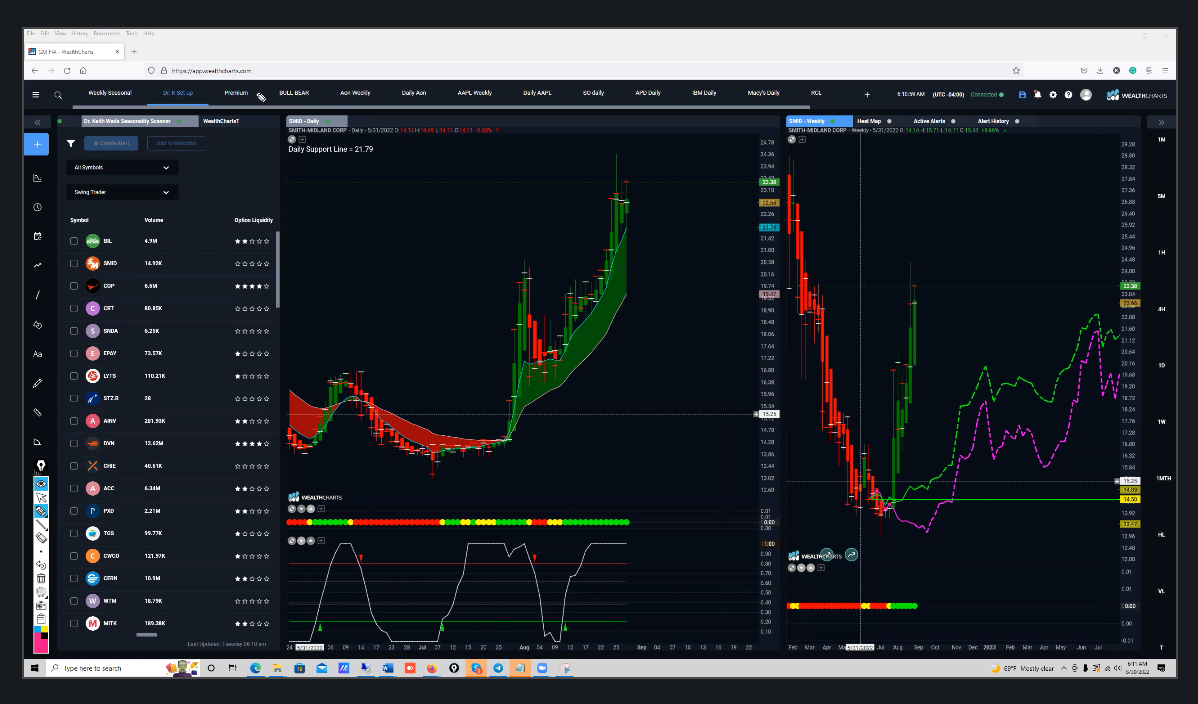Add a new workspace tab with plus

867,95
